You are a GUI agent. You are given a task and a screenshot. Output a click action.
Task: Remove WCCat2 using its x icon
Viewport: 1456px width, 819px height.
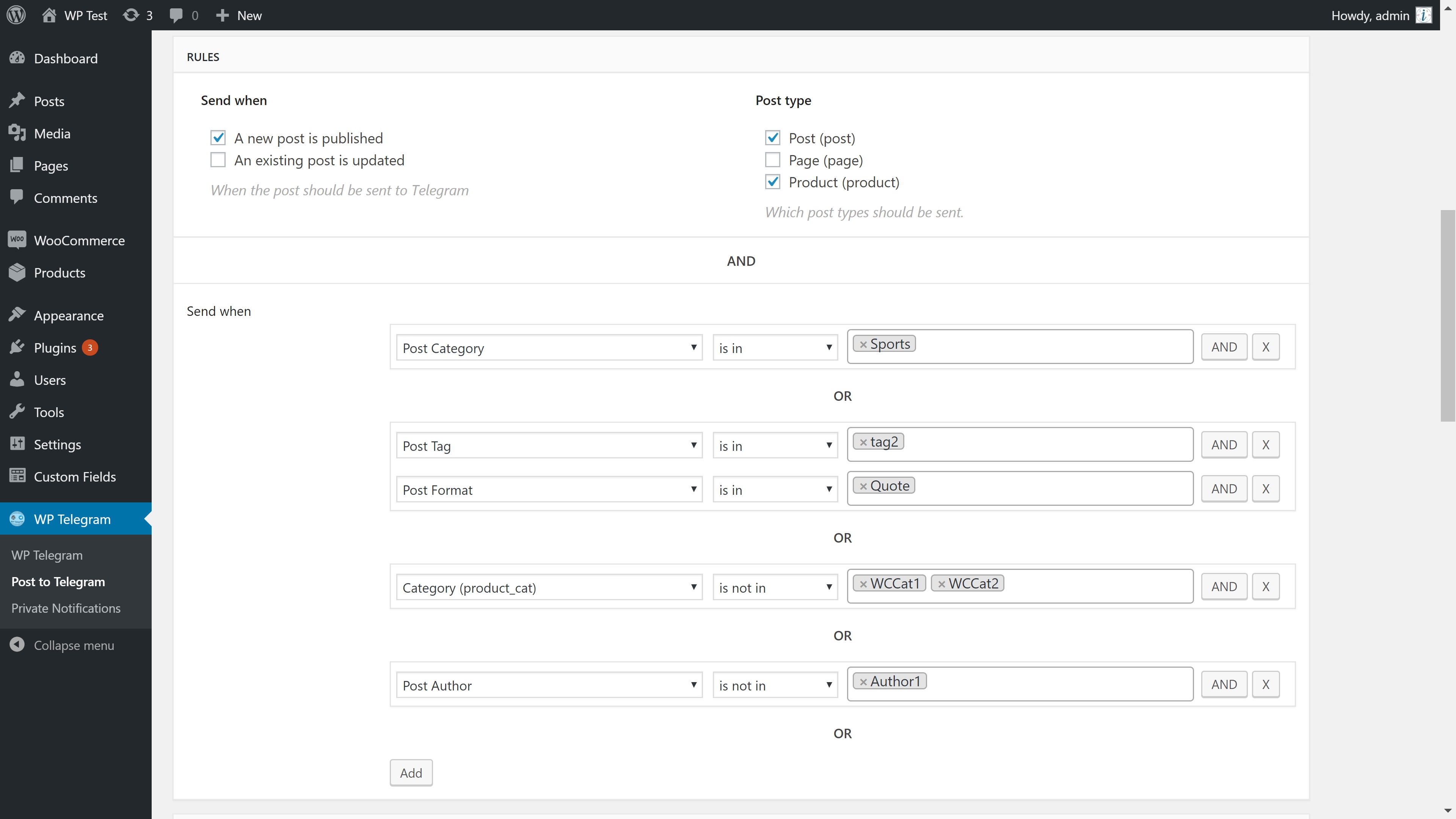[x=941, y=584]
